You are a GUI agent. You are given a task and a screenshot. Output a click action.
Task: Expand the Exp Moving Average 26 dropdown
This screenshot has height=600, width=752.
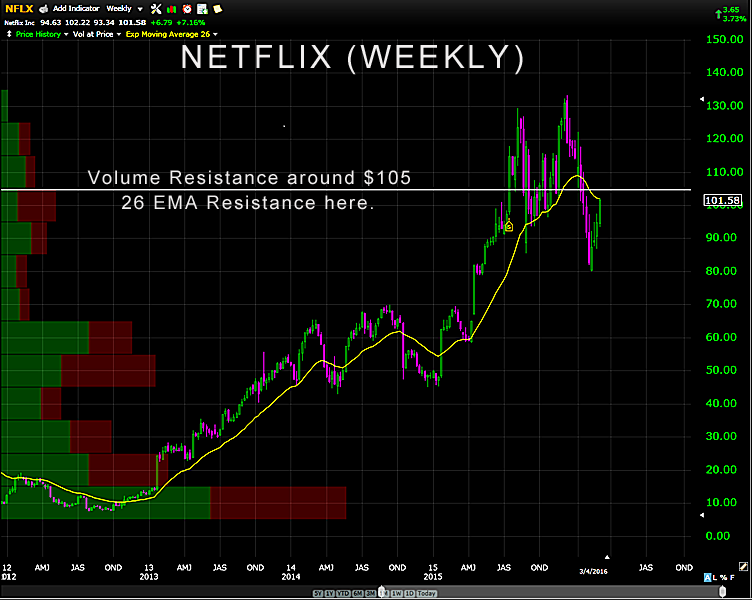coord(170,33)
